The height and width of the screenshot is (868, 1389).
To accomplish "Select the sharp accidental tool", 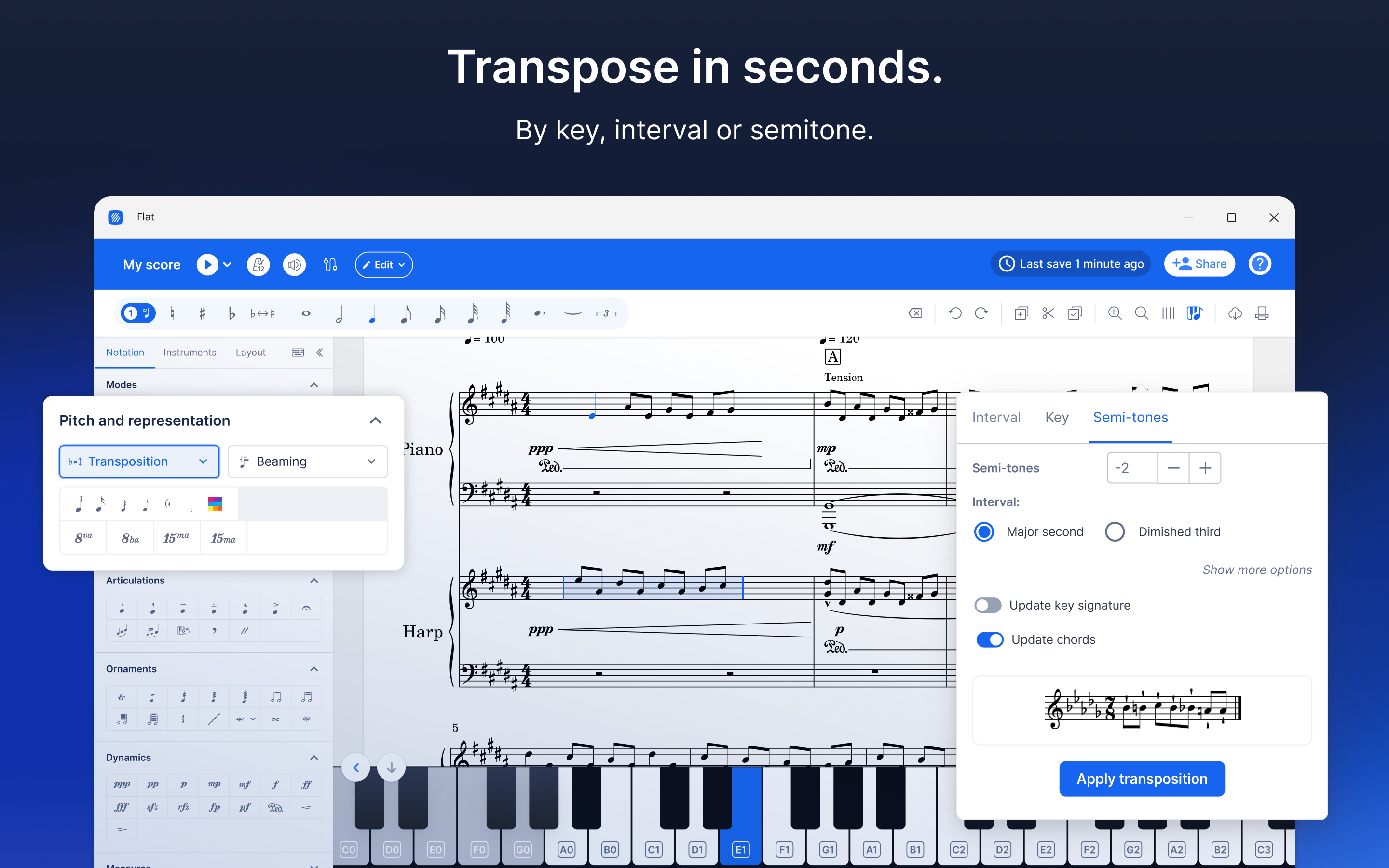I will coord(202,313).
